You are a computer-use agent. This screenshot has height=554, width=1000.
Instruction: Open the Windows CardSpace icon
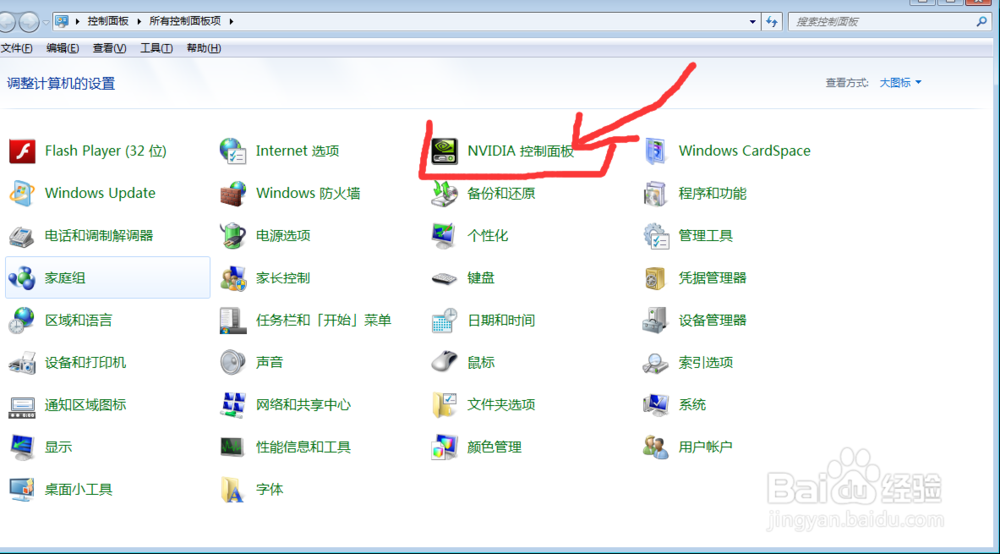point(655,151)
